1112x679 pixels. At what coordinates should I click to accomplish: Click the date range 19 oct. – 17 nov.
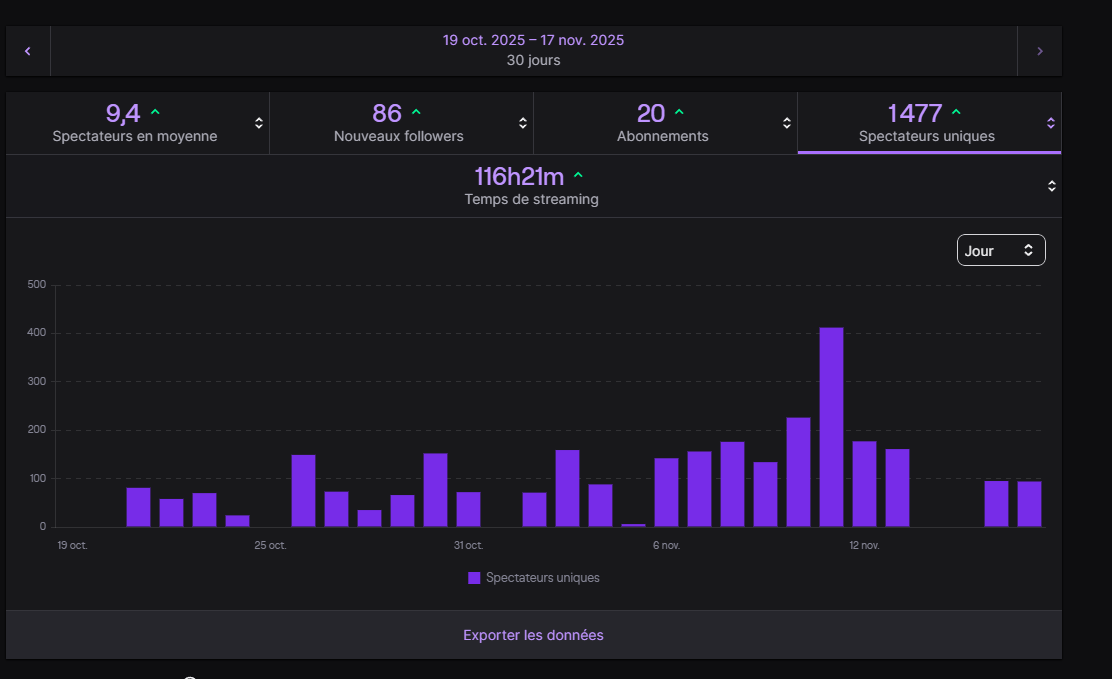pos(532,39)
